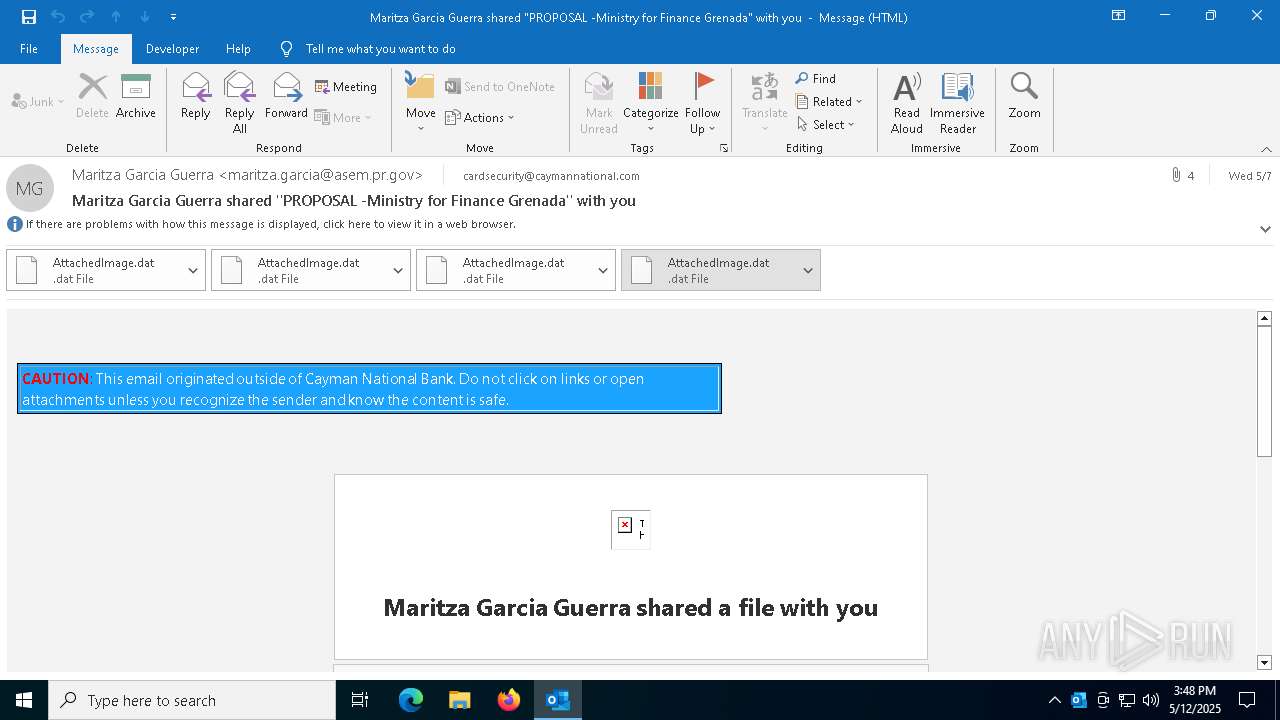Click the Previous Item up arrow

click(116, 16)
